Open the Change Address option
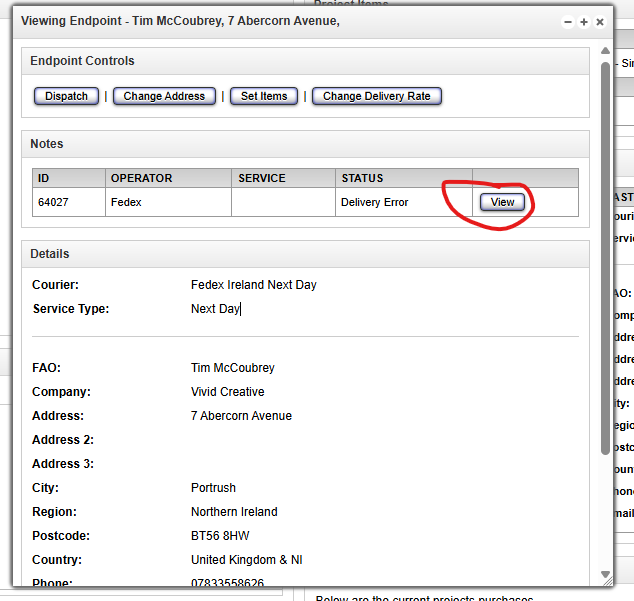 point(164,96)
